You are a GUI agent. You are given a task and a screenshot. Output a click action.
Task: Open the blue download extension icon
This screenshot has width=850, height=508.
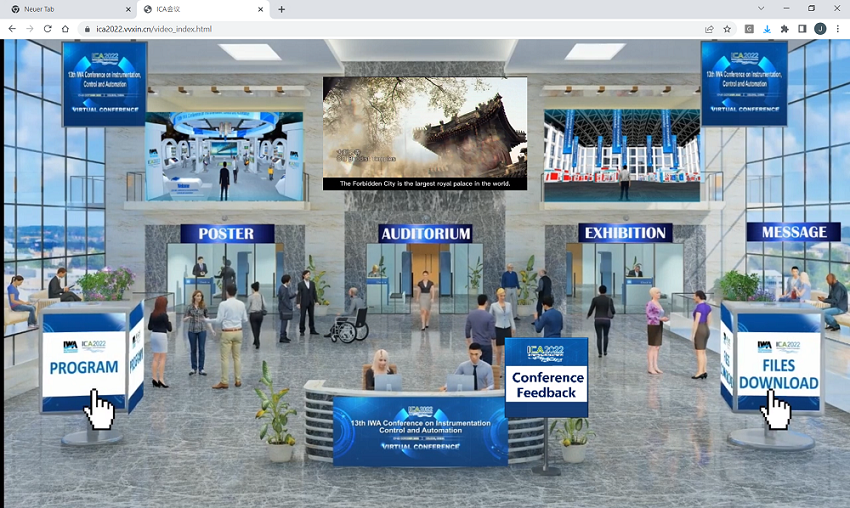767,29
